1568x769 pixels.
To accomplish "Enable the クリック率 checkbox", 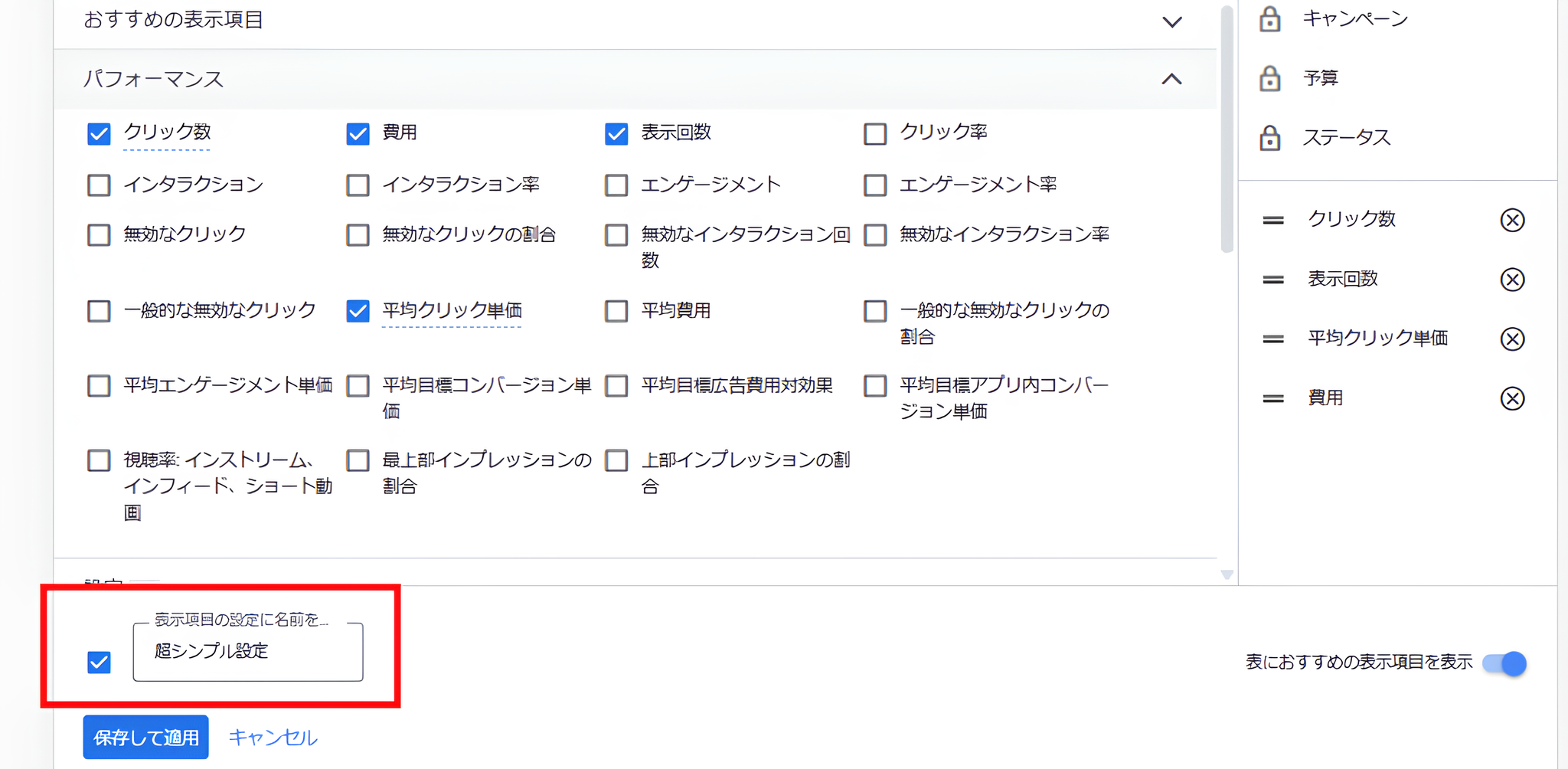I will tap(874, 133).
